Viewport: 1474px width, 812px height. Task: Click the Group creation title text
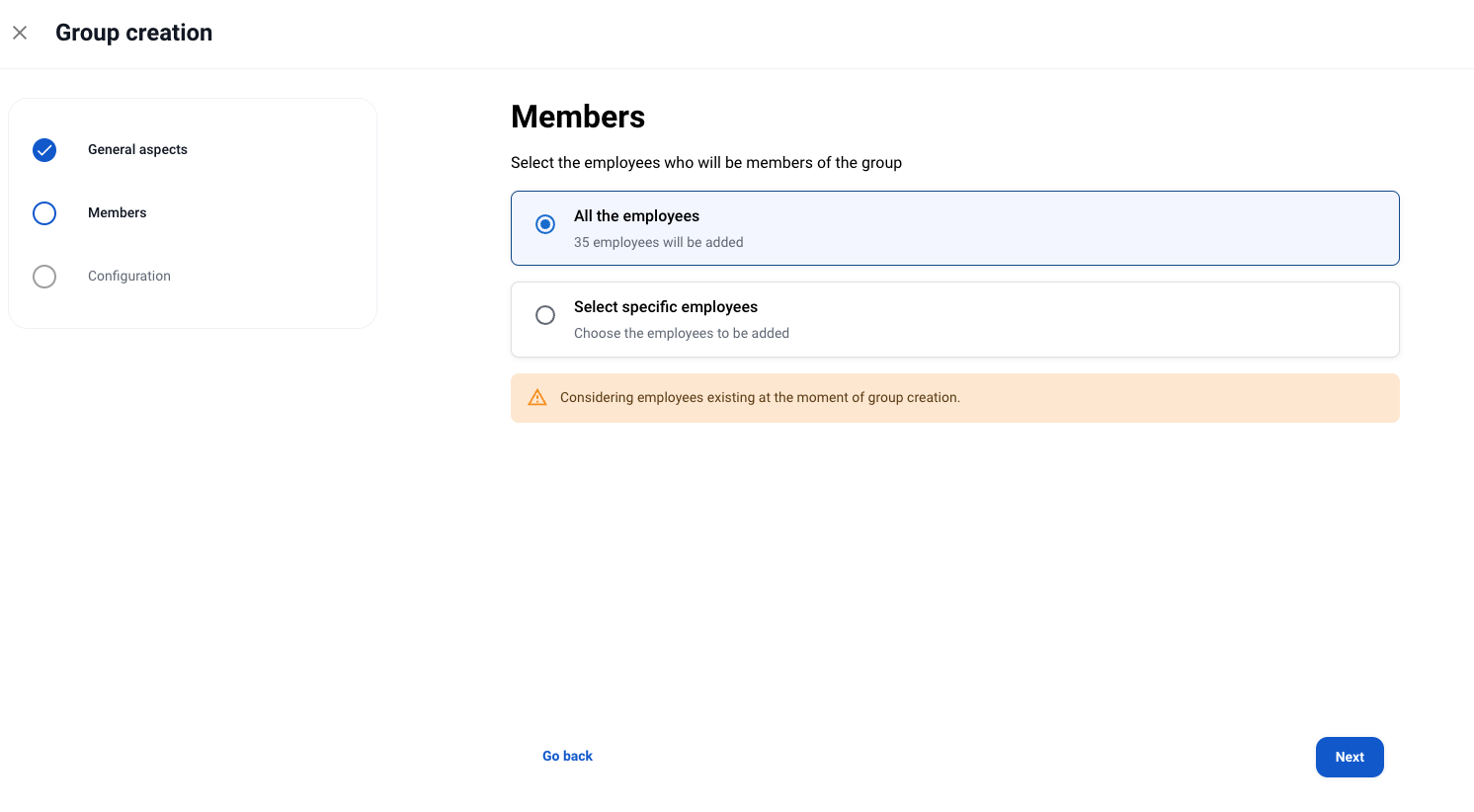[x=133, y=33]
